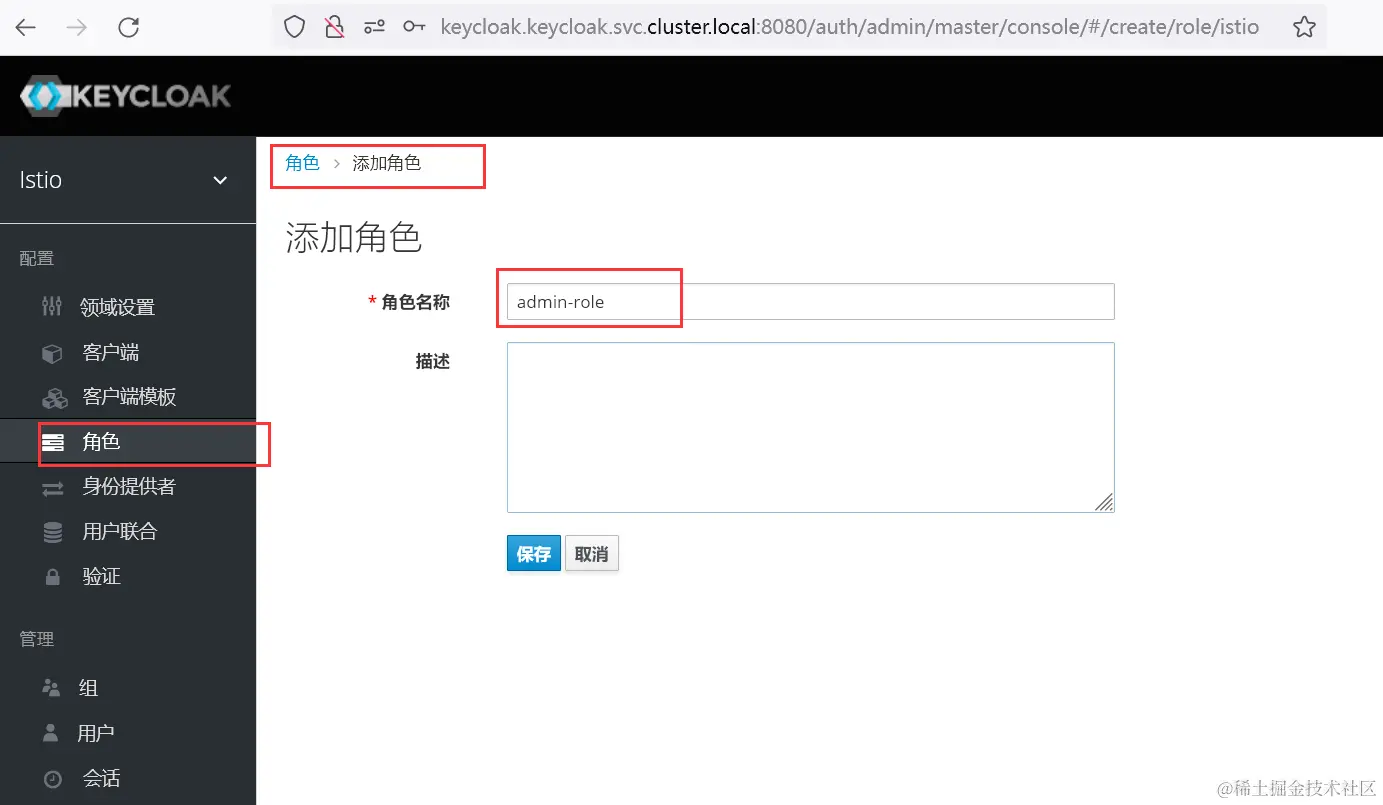Open 用户联合 menu item
1383x805 pixels.
120,532
